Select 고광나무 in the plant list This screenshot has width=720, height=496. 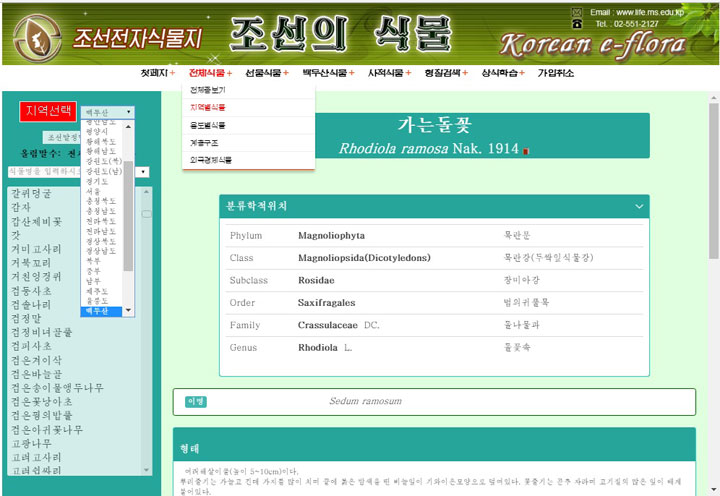[x=31, y=443]
